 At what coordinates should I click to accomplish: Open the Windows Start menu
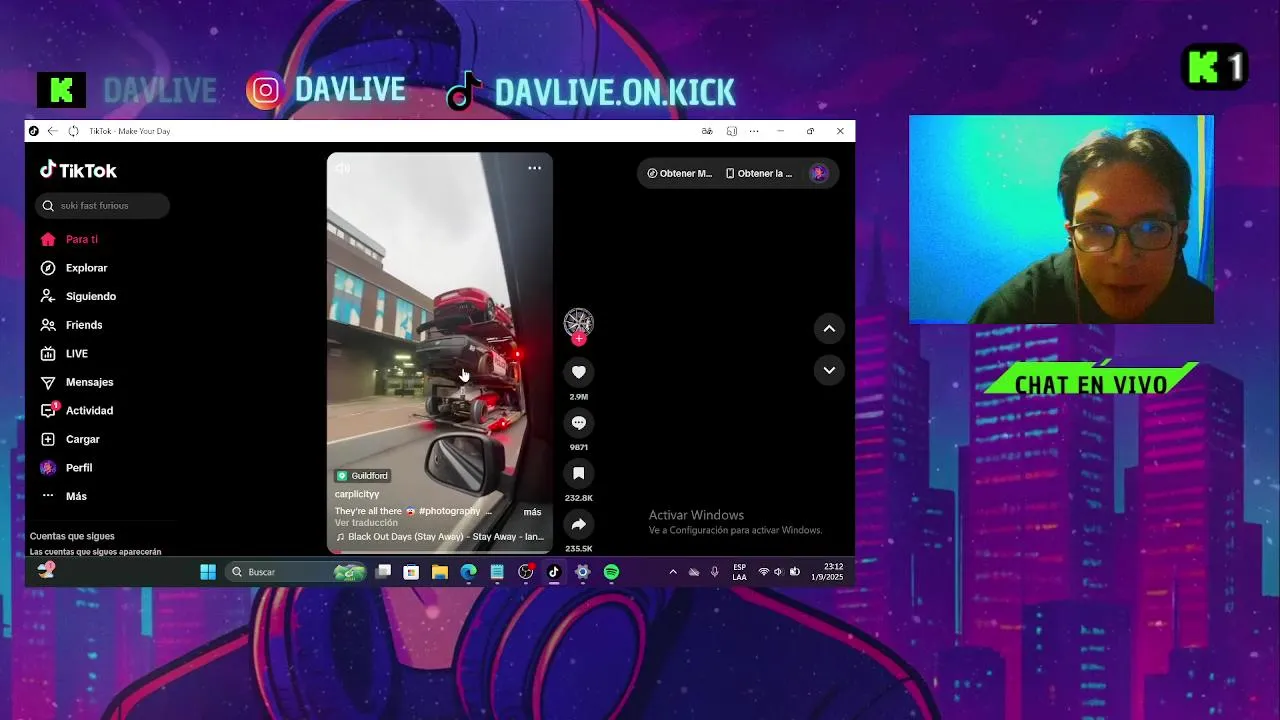click(x=208, y=572)
